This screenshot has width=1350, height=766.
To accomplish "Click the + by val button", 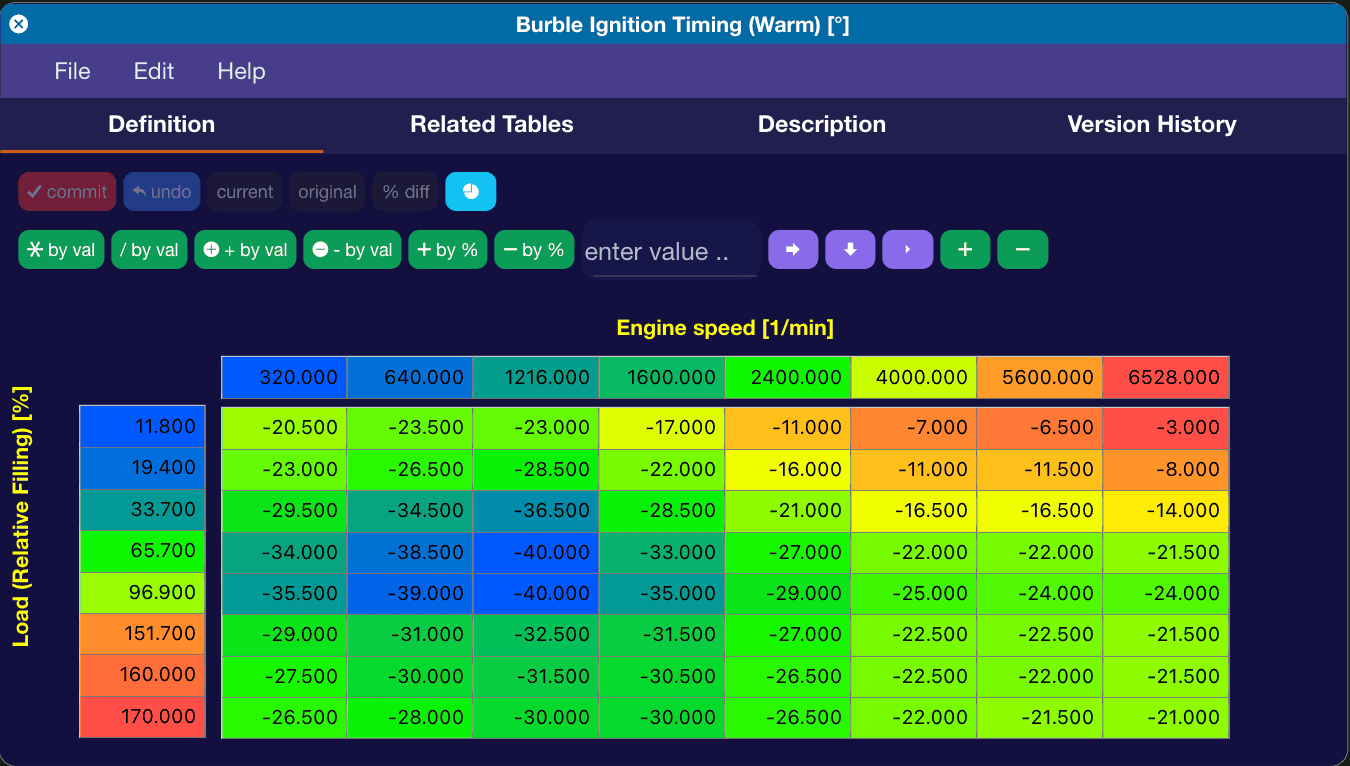I will point(245,250).
